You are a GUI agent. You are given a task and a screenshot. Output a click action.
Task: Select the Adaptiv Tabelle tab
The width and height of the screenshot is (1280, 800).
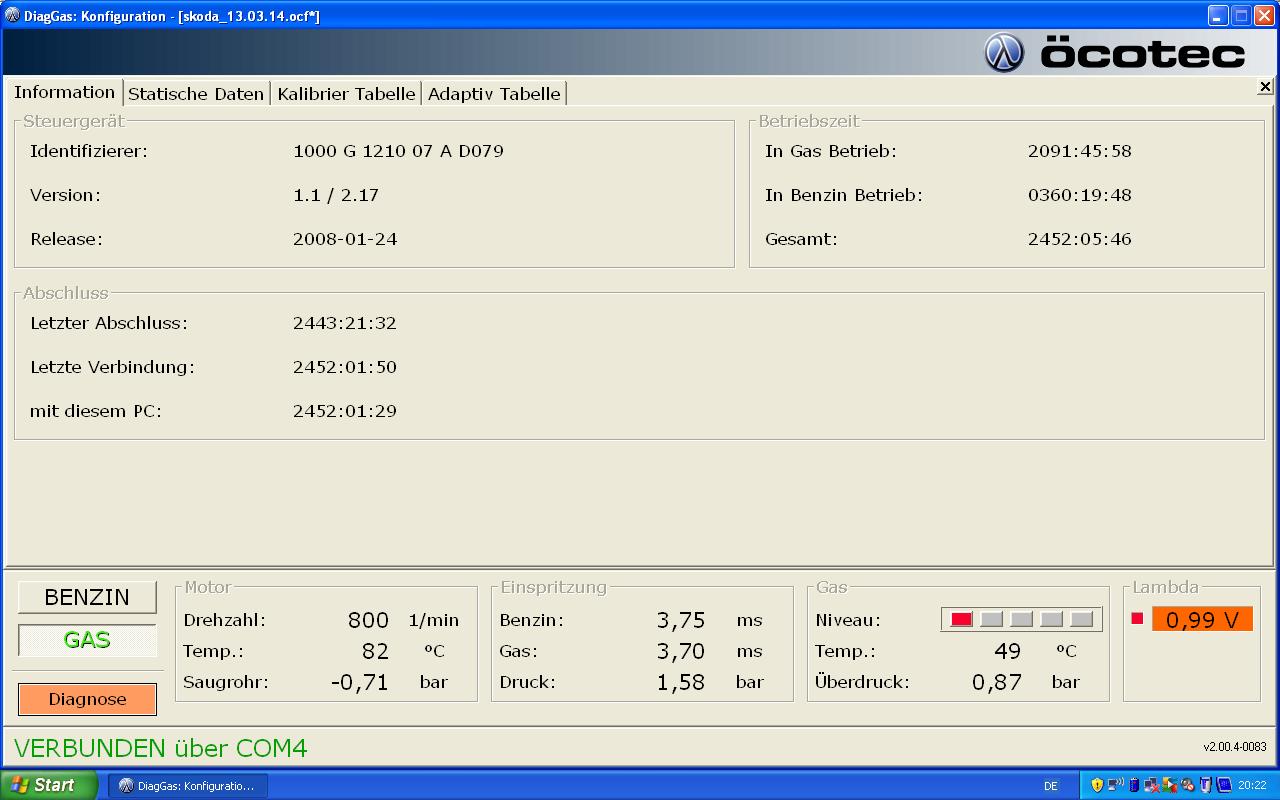click(494, 94)
